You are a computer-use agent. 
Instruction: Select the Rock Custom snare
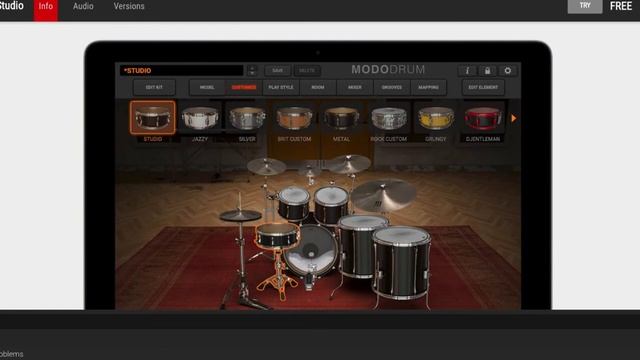click(389, 118)
